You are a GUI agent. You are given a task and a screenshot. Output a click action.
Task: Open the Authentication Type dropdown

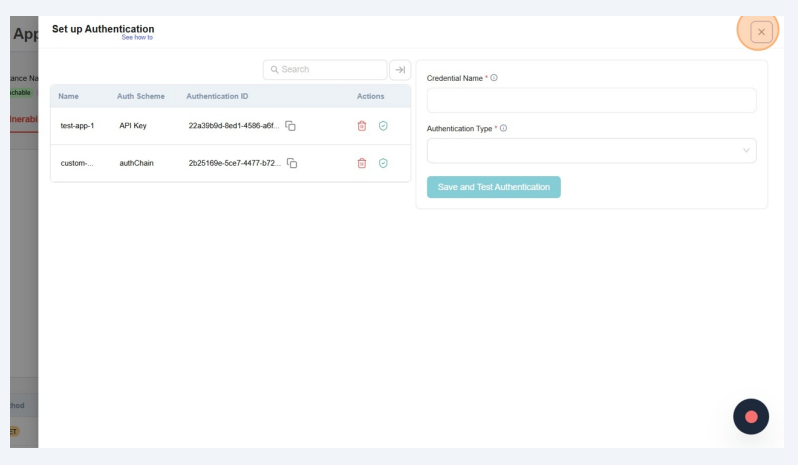pos(590,151)
